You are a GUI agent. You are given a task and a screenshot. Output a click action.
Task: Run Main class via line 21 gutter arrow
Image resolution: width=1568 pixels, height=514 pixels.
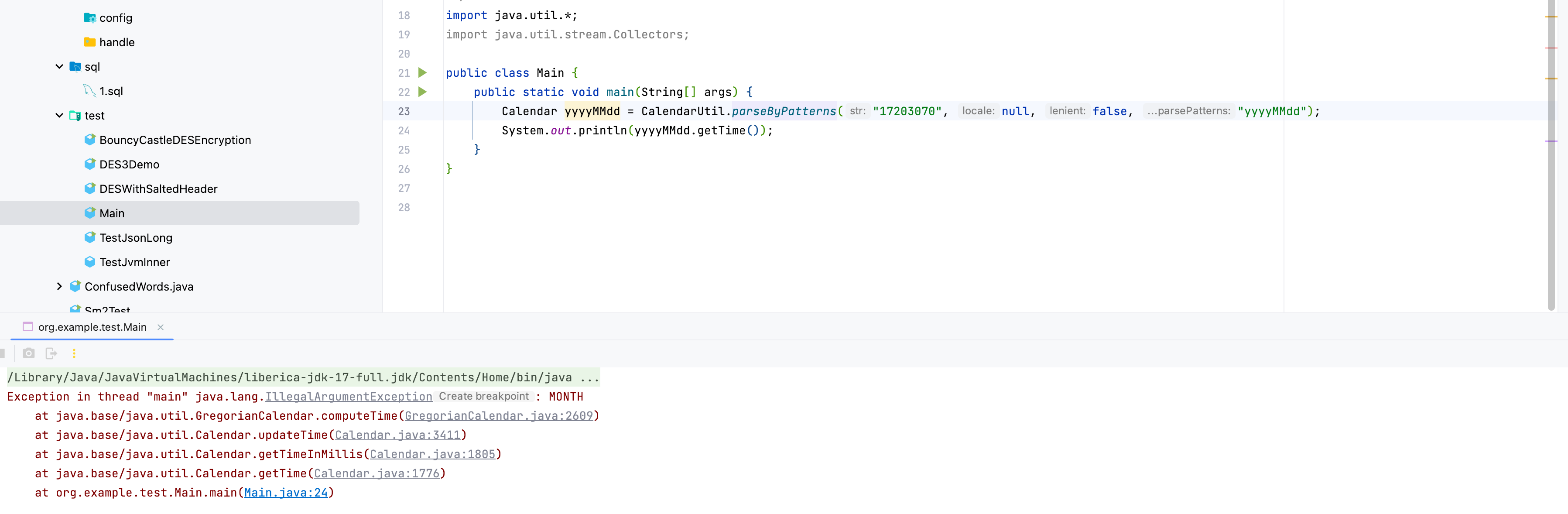[x=422, y=72]
